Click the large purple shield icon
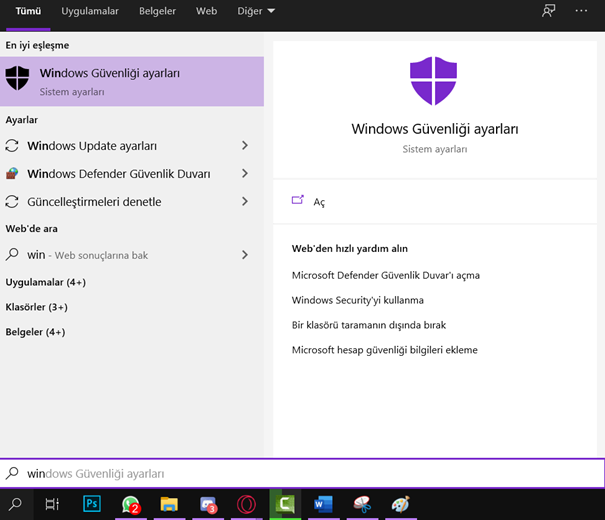The height and width of the screenshot is (520, 605). (x=434, y=81)
